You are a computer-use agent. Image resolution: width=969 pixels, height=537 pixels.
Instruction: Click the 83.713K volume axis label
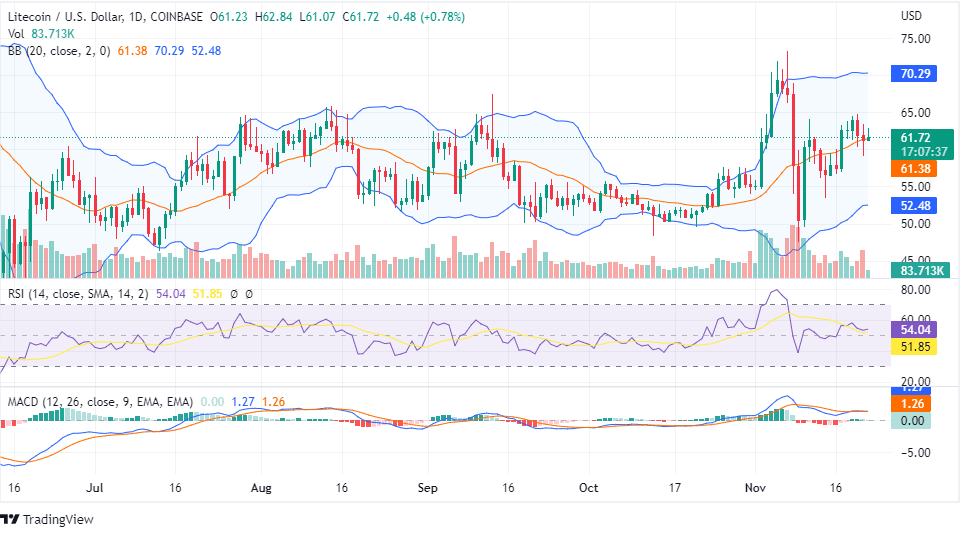click(x=921, y=271)
